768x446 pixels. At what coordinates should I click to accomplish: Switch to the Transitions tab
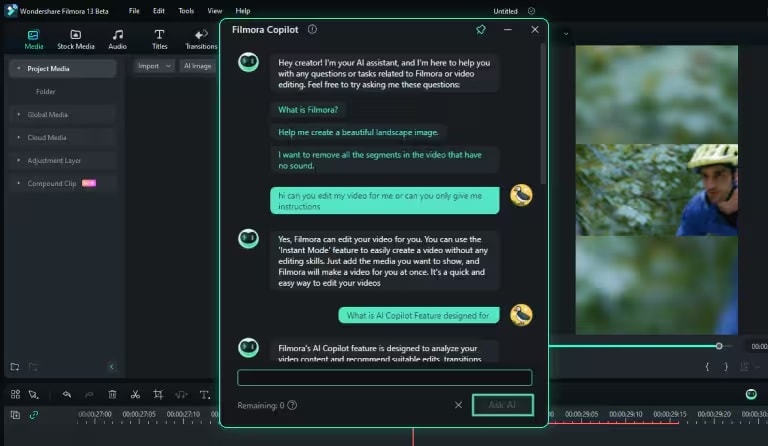pos(201,39)
